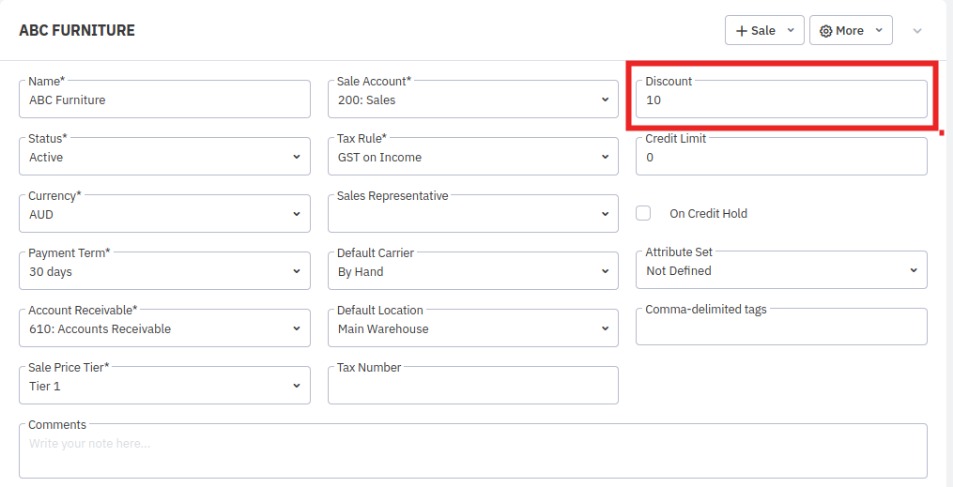Open the Default Carrier dropdown

coord(472,271)
